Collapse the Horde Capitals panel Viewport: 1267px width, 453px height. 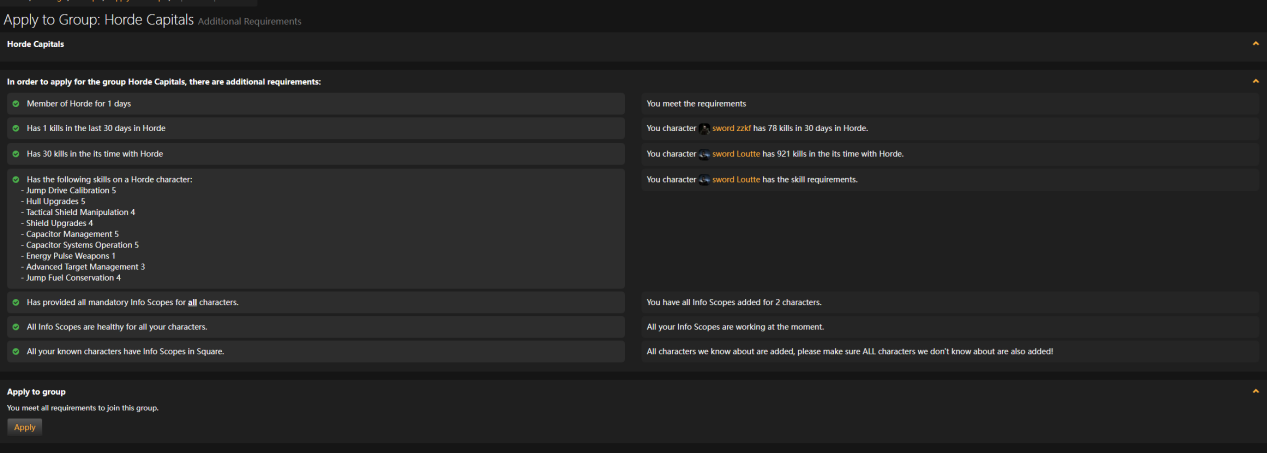point(1255,44)
